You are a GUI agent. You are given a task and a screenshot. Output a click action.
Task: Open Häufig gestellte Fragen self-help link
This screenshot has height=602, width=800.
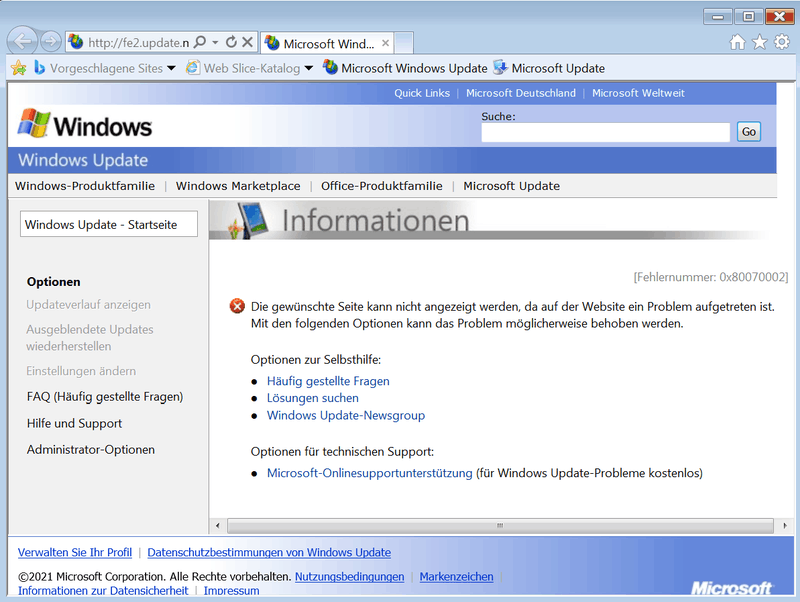click(x=328, y=381)
